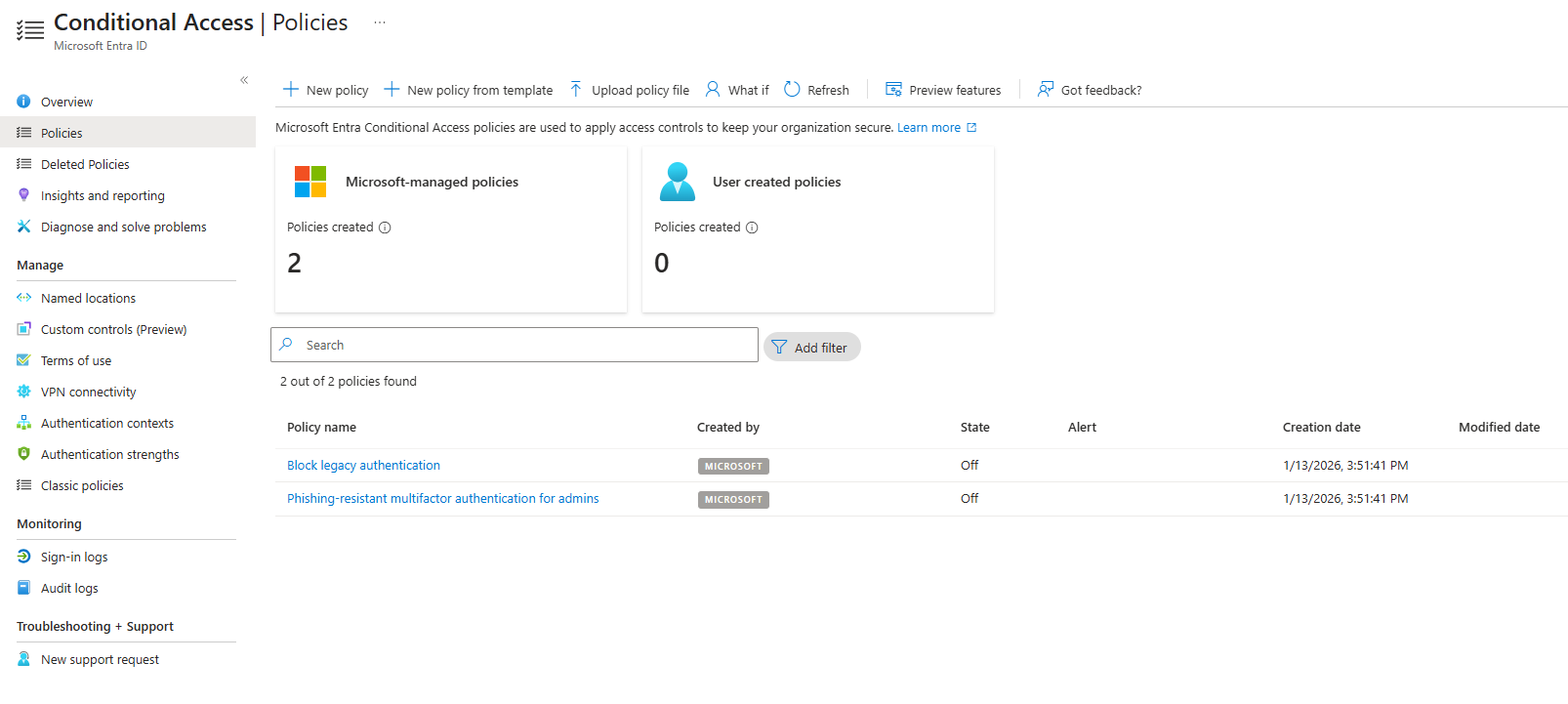Select the Microsoft-managed policies card

[451, 229]
